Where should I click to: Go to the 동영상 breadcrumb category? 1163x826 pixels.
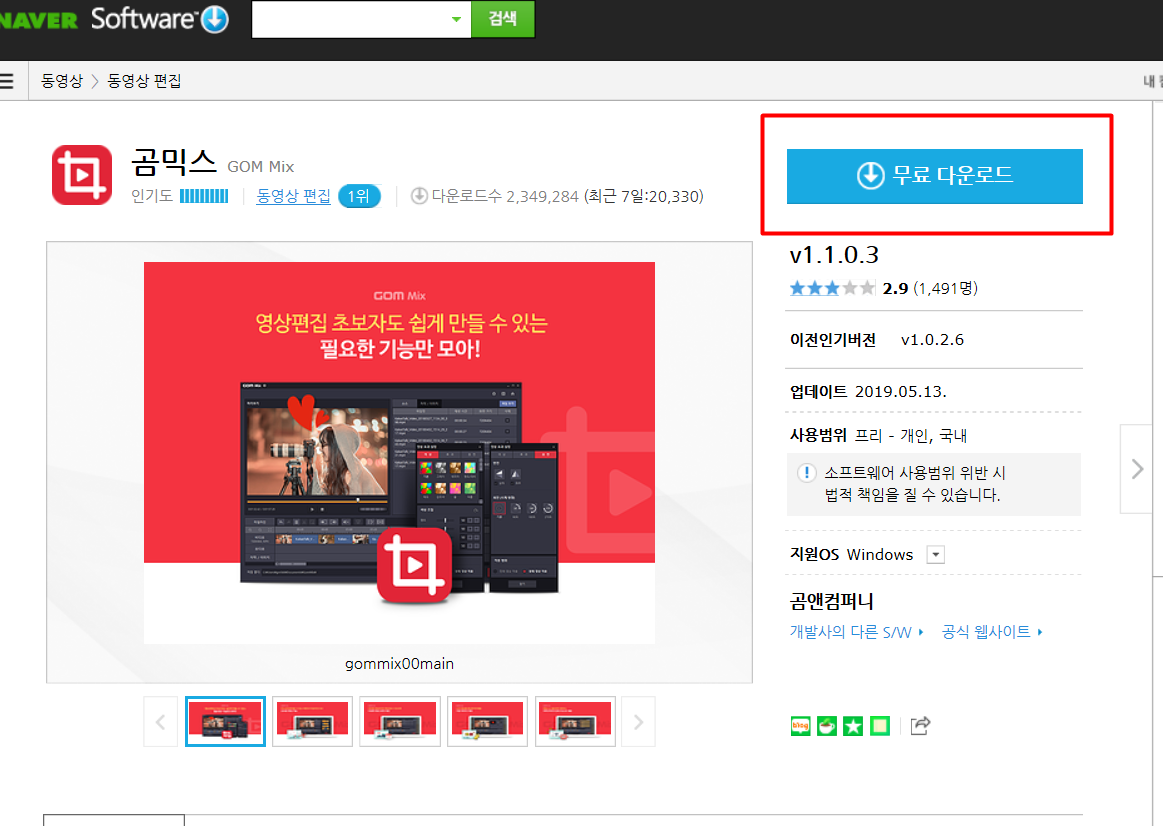[x=62, y=81]
